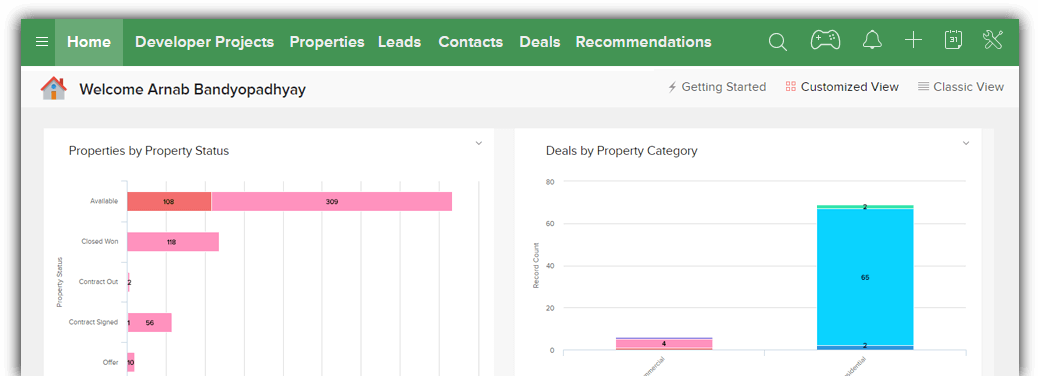Open the hamburger menu icon
This screenshot has height=376, width=1038.
[42, 42]
